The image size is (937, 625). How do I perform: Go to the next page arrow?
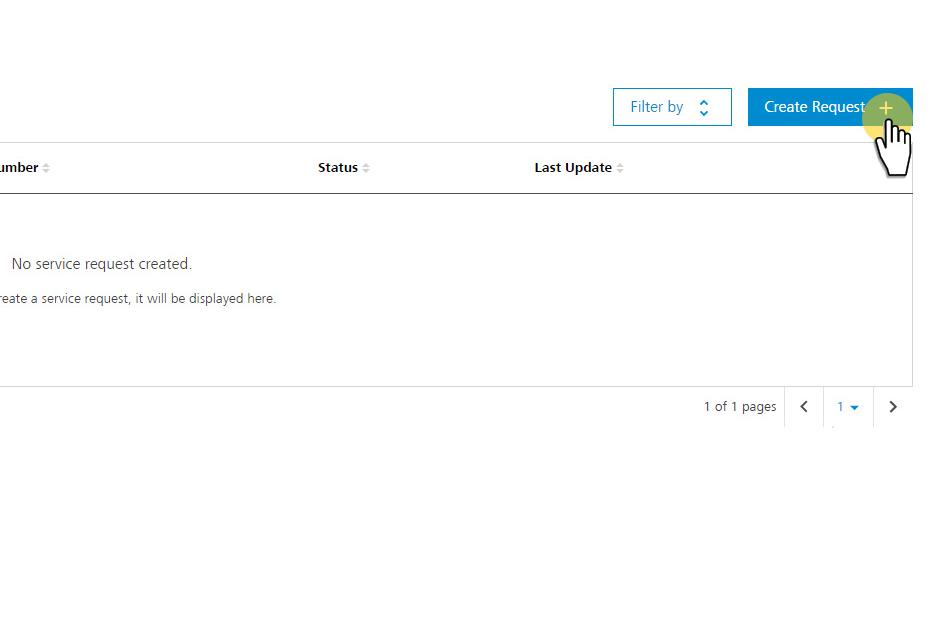tap(893, 407)
